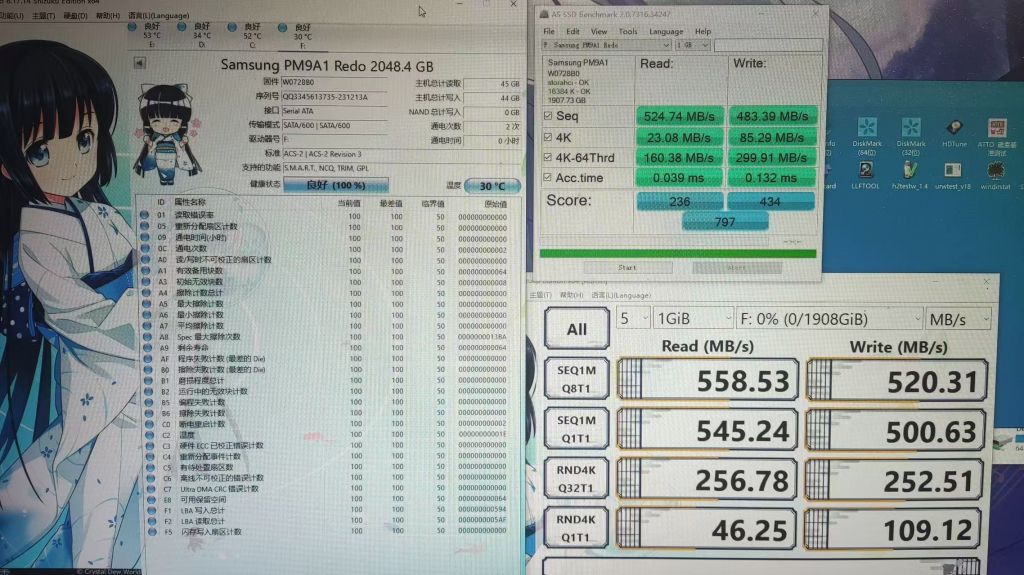Run SEQ1M Q1T1 test

(577, 429)
